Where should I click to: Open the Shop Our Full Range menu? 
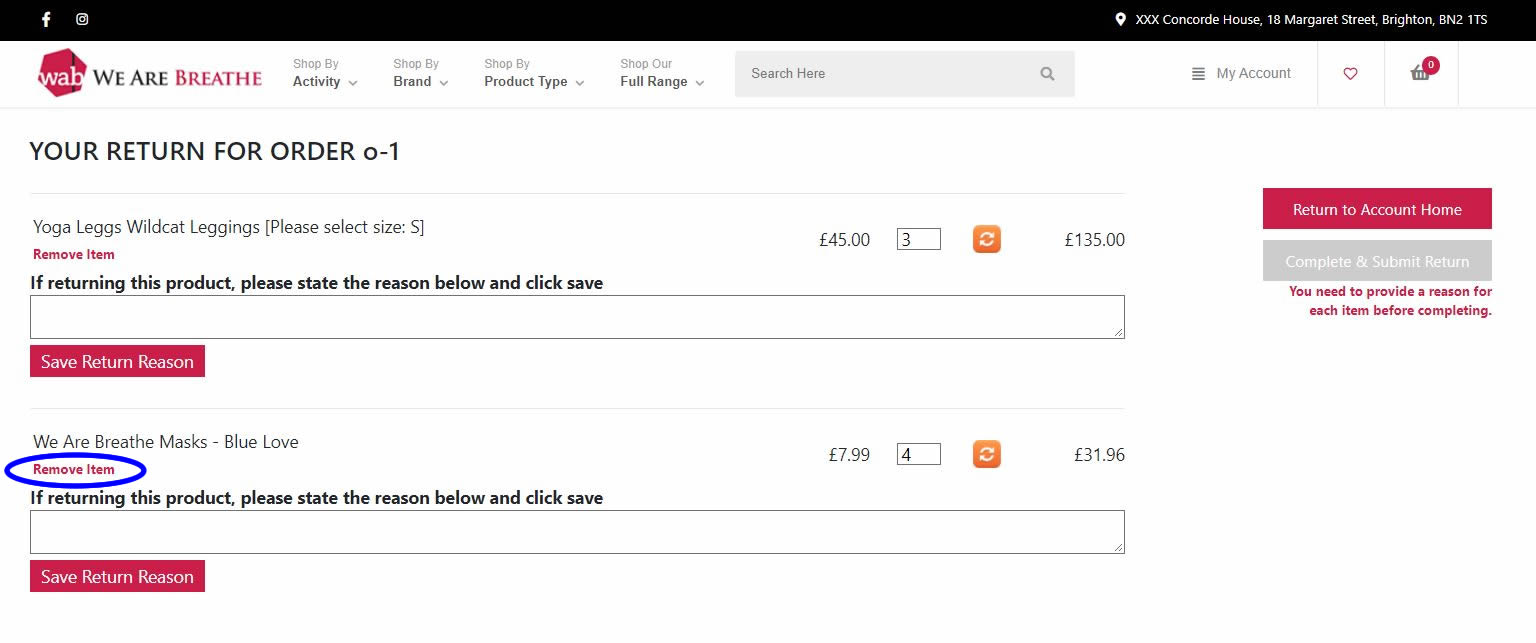tap(662, 73)
